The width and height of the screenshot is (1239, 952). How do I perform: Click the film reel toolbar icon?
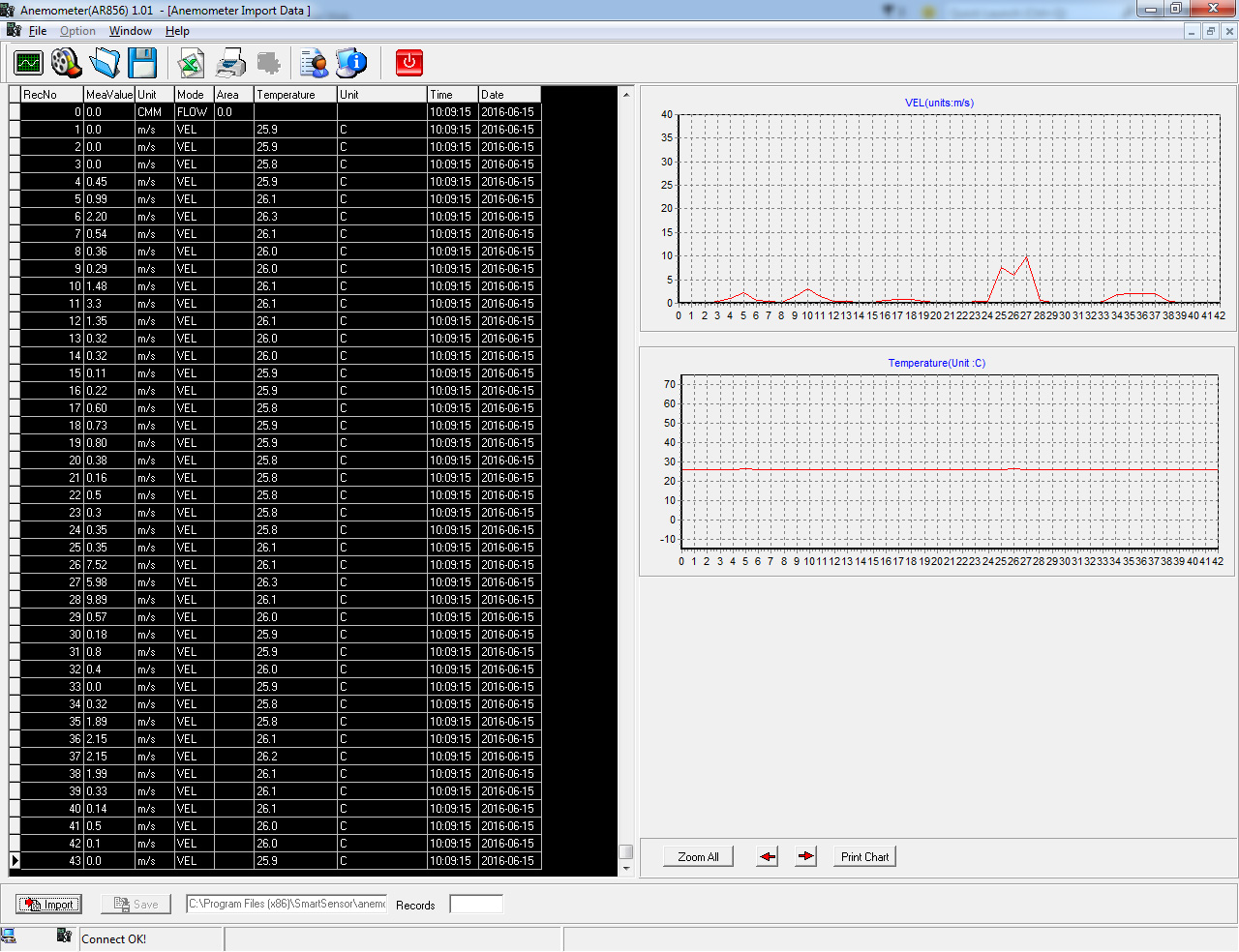(66, 63)
